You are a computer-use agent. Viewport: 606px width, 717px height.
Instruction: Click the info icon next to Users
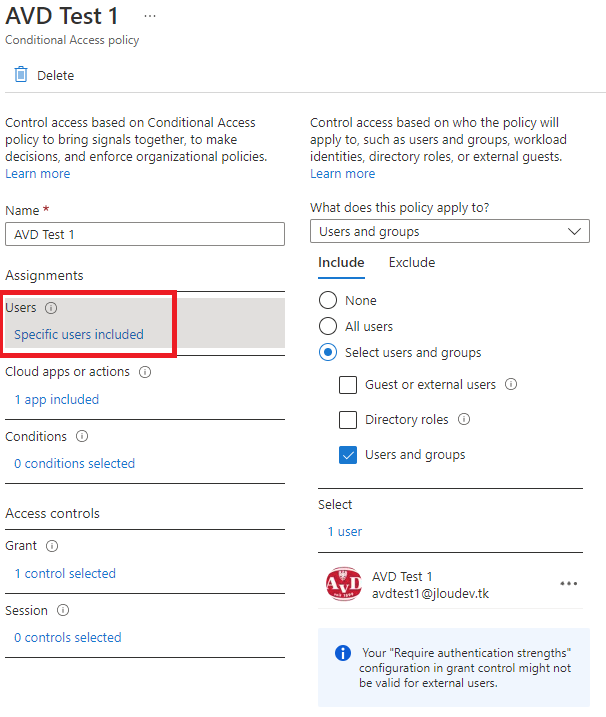click(x=51, y=308)
